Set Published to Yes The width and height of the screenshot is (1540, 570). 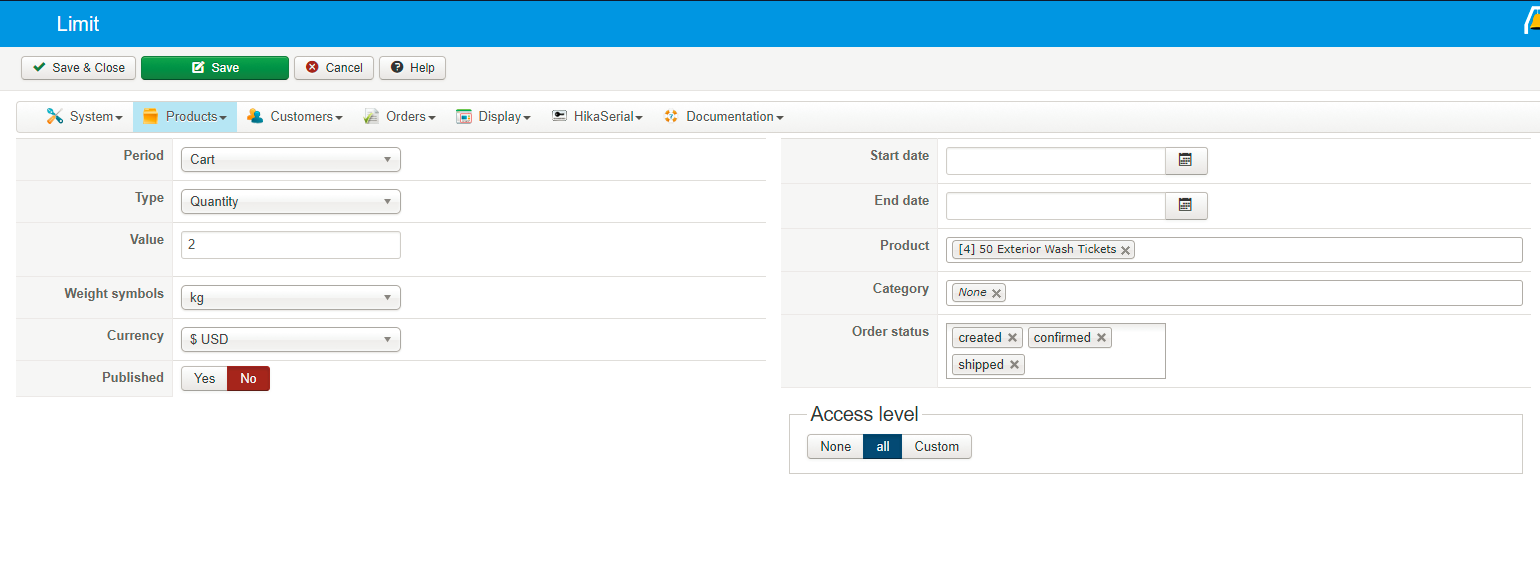[x=204, y=379]
